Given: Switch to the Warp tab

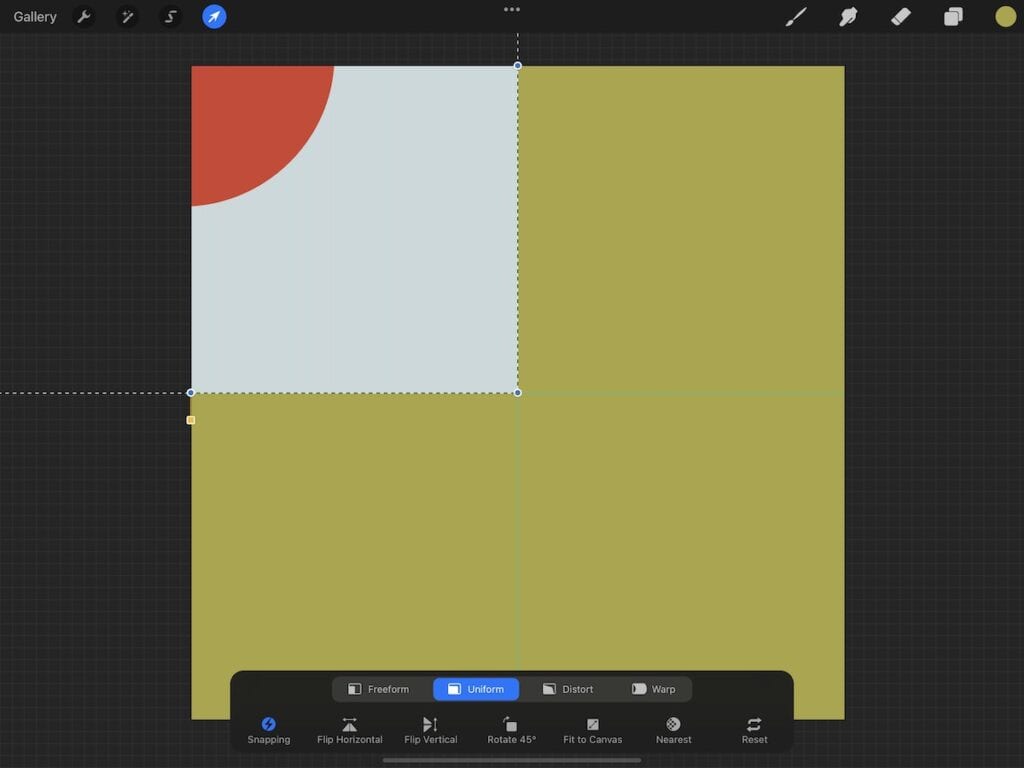Looking at the screenshot, I should (655, 688).
